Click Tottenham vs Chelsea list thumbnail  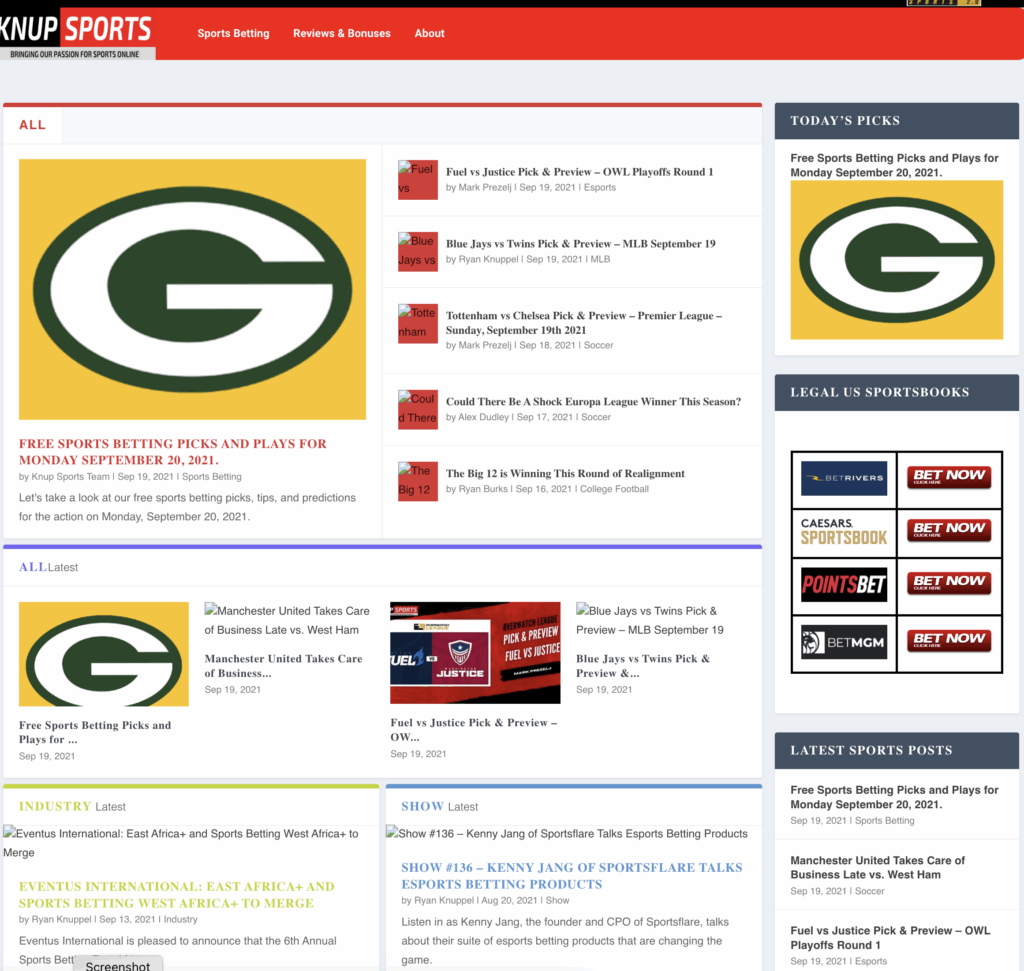(418, 323)
